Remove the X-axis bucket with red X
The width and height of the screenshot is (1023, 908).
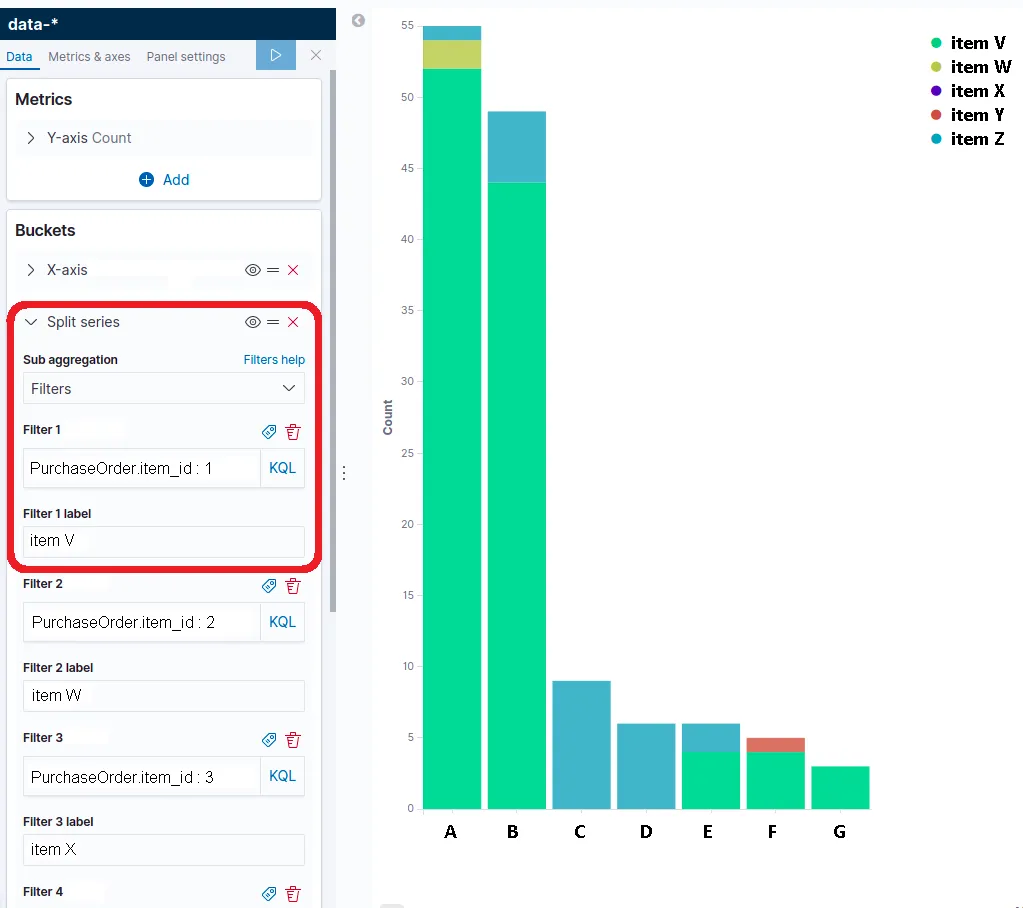tap(293, 270)
